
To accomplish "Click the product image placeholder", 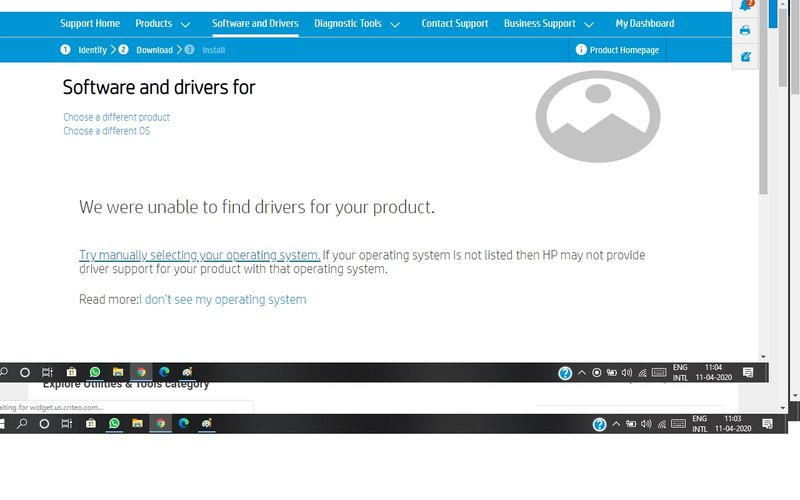I will pyautogui.click(x=598, y=116).
